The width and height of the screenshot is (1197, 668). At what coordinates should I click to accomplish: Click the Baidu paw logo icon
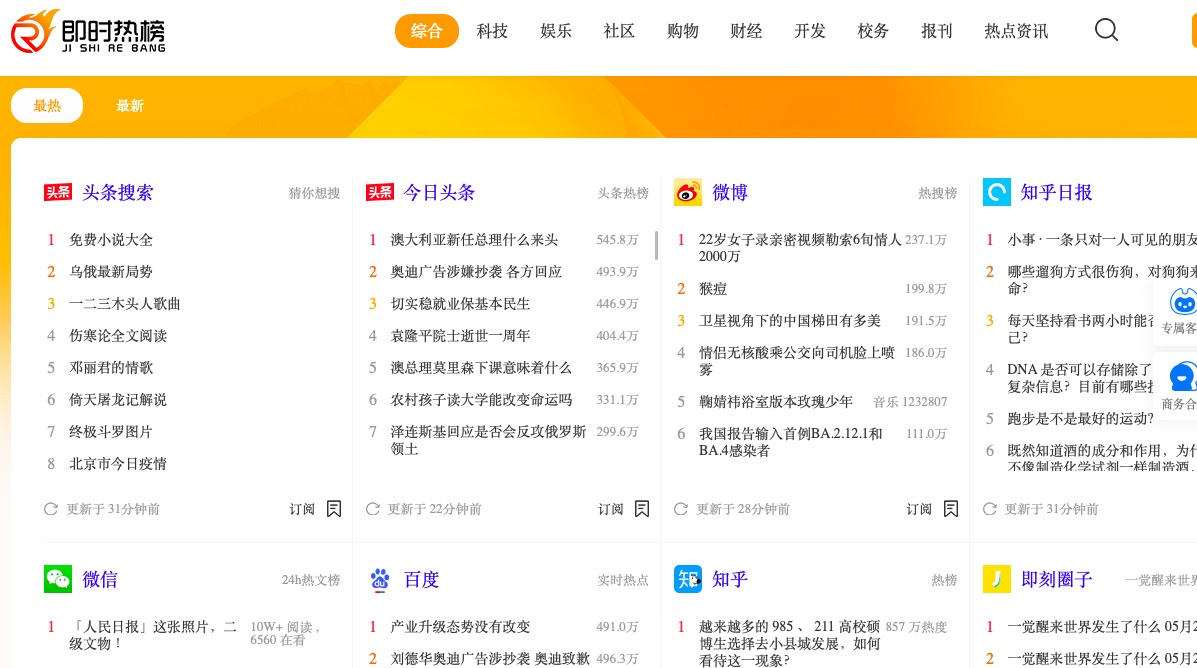coord(379,579)
